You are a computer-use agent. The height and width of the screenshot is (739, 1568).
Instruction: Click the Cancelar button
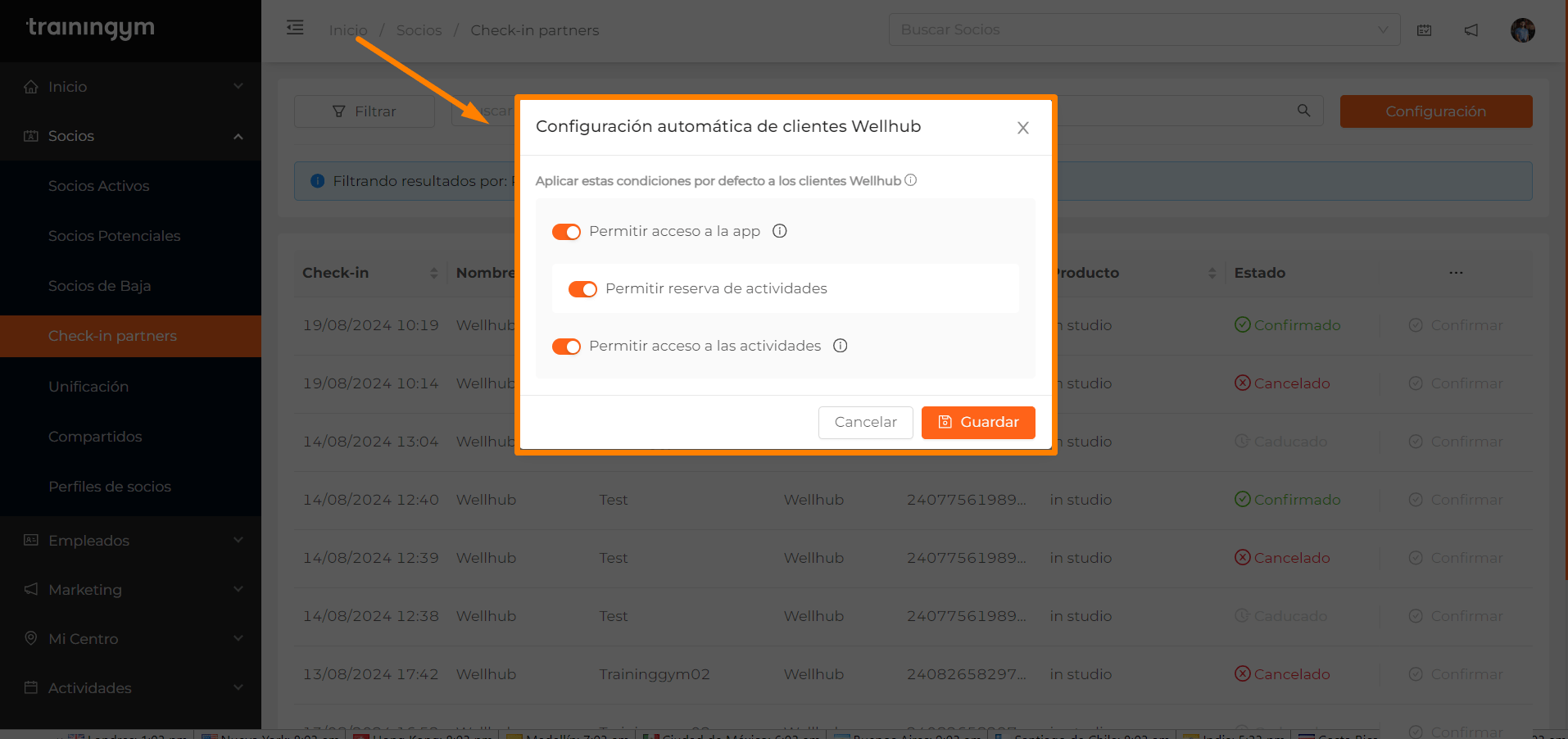(865, 422)
